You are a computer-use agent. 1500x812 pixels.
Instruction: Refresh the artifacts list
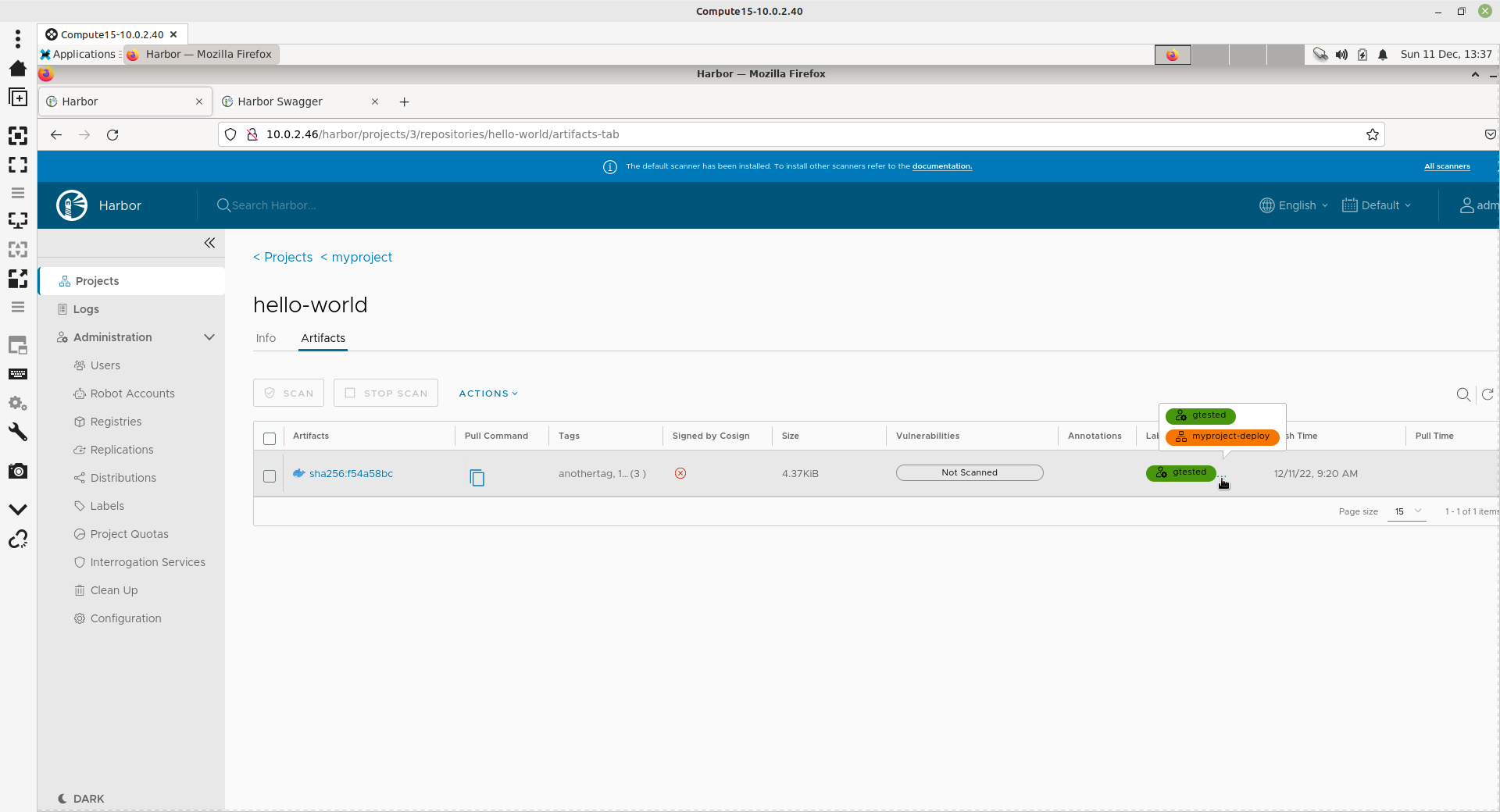tap(1487, 394)
